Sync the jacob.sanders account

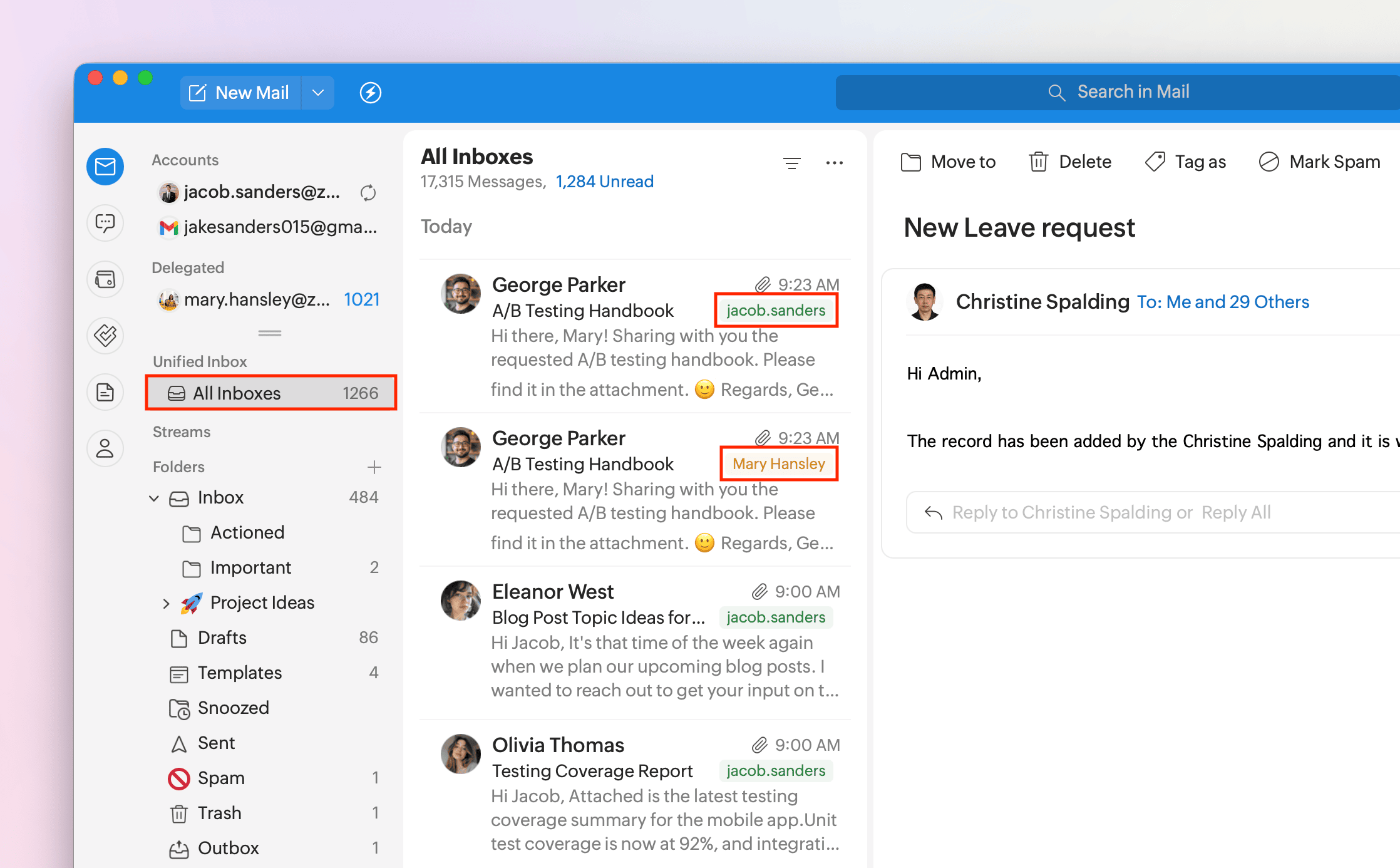tap(368, 193)
